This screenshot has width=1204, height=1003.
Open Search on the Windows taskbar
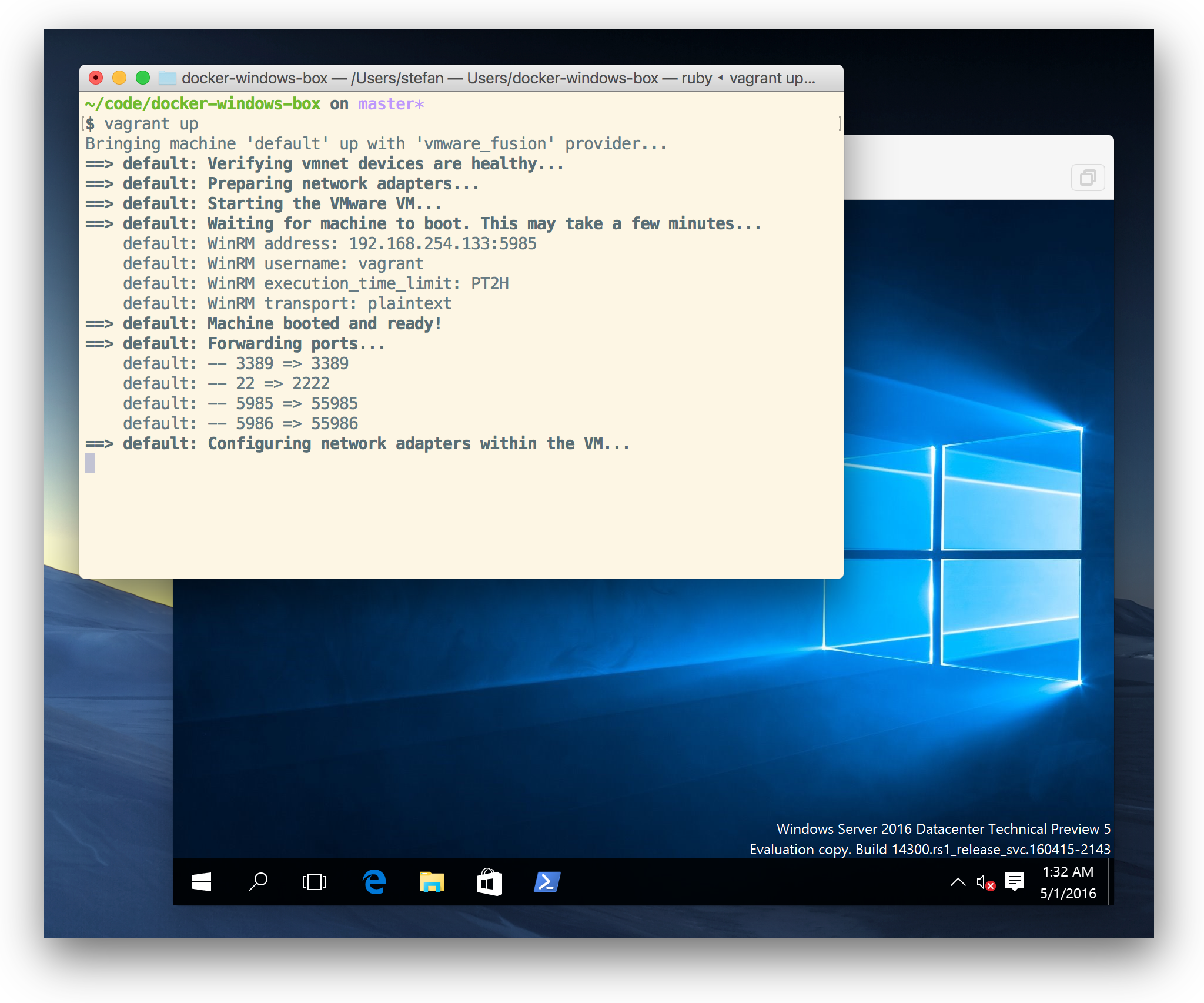pos(258,882)
